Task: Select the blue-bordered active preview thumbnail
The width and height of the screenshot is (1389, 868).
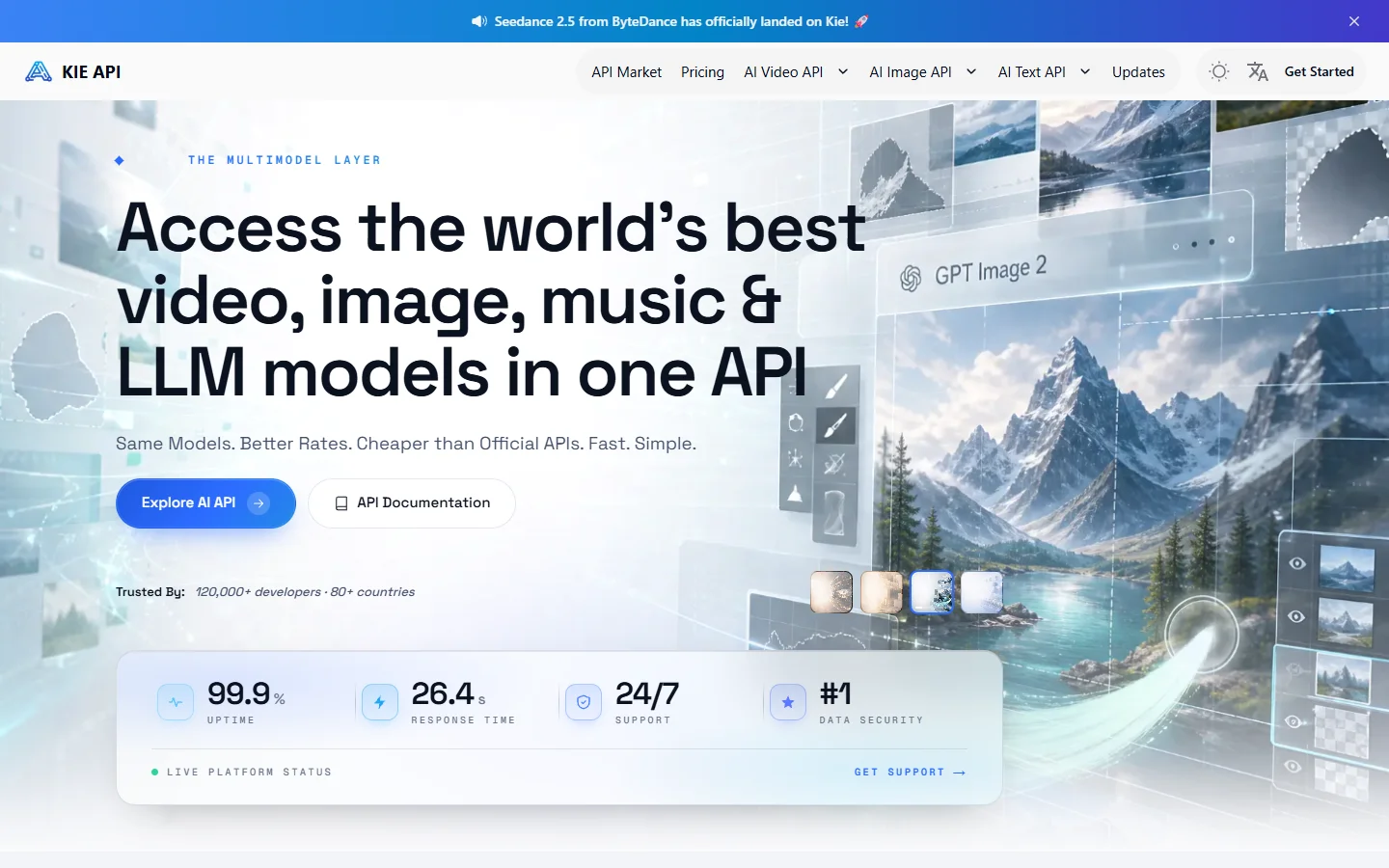Action: [932, 592]
